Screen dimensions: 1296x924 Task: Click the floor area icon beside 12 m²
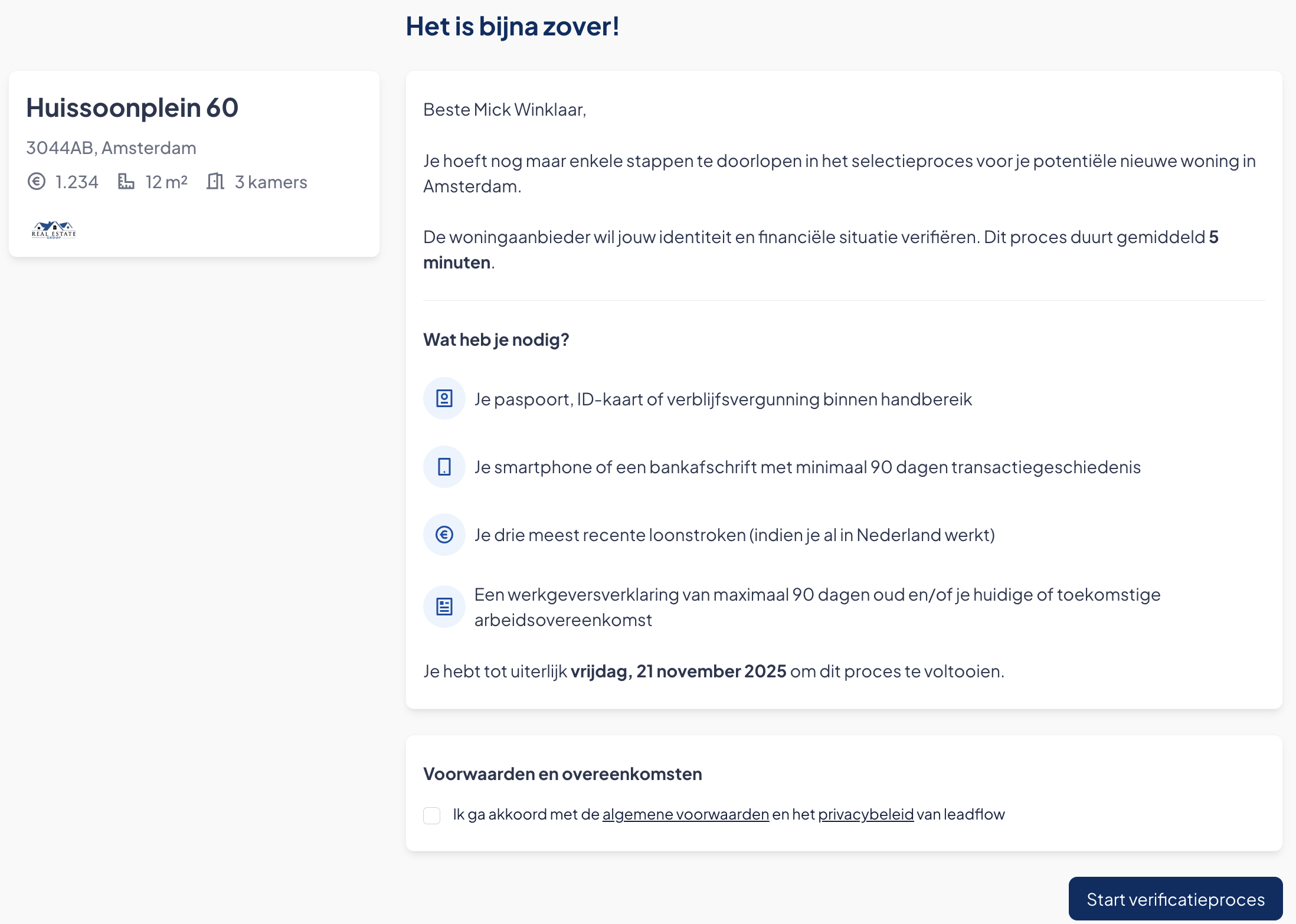[x=126, y=182]
